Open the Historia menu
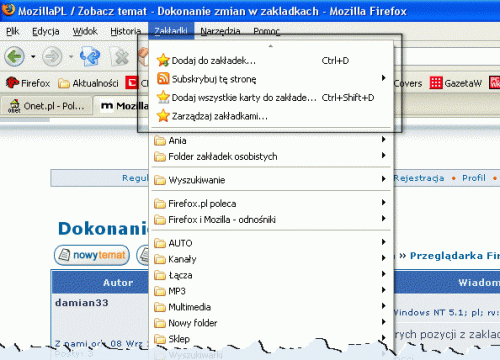Screen dimensions: 500x360 [125, 31]
